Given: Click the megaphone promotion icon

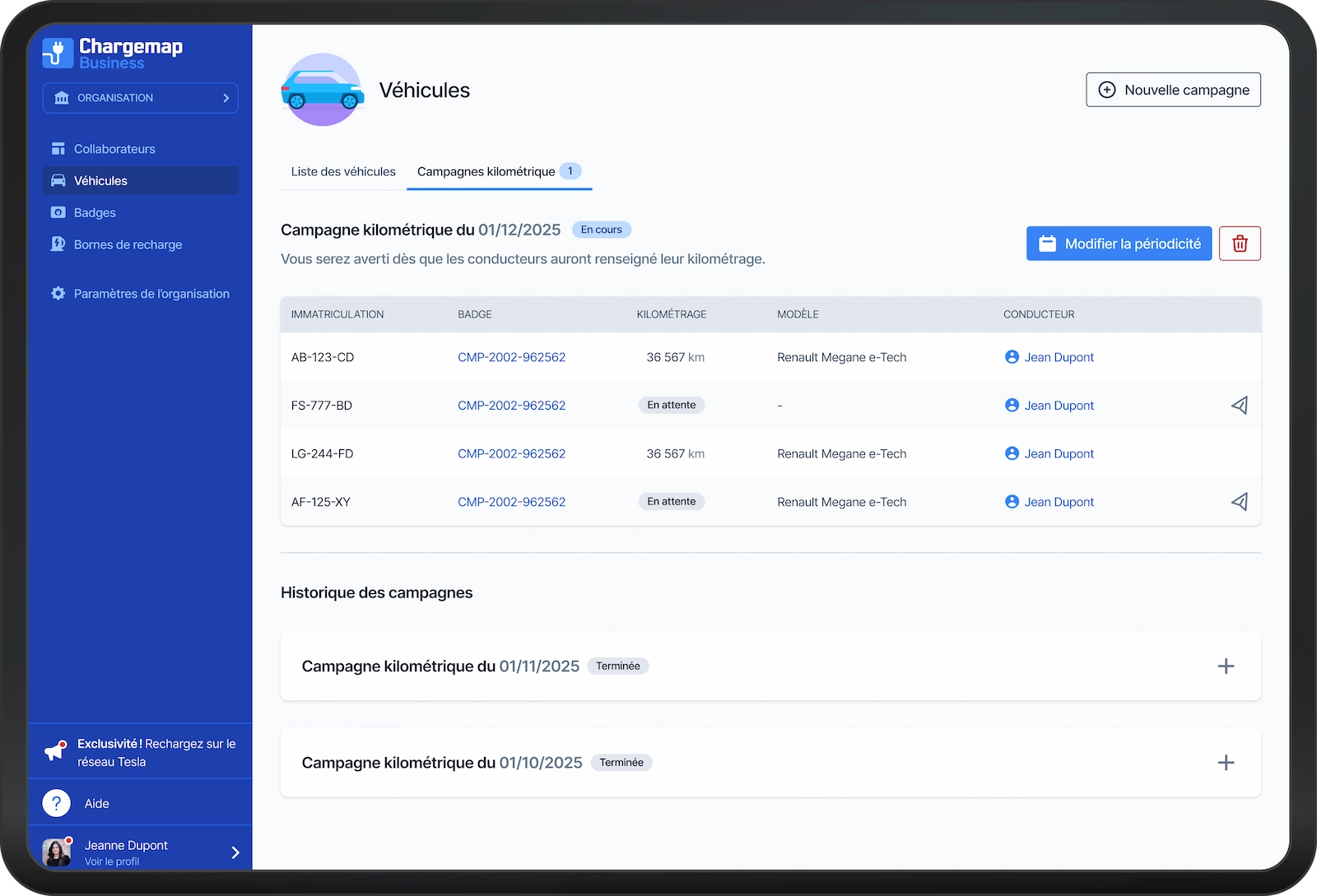Looking at the screenshot, I should tap(55, 750).
